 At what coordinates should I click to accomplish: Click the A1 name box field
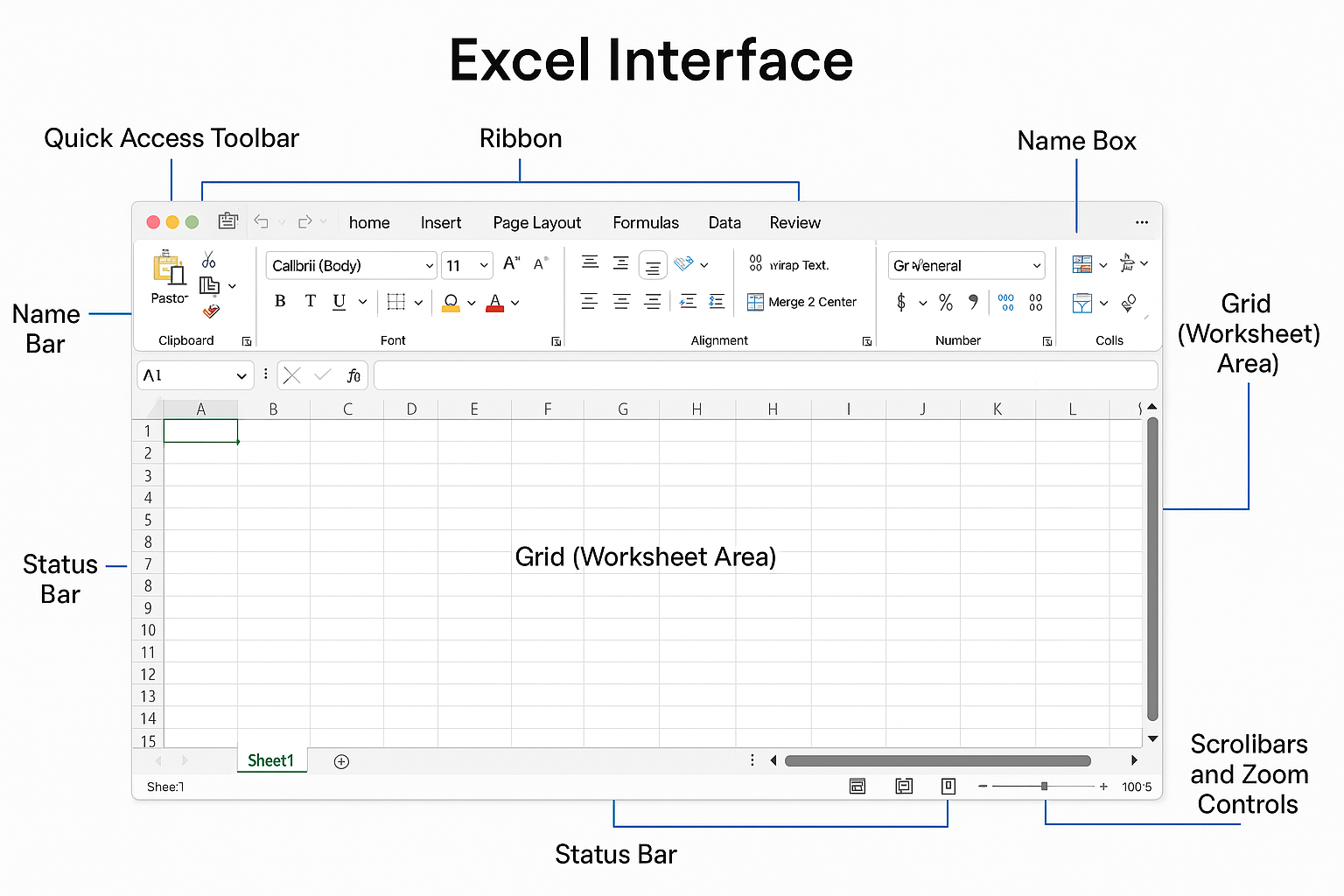[x=195, y=375]
